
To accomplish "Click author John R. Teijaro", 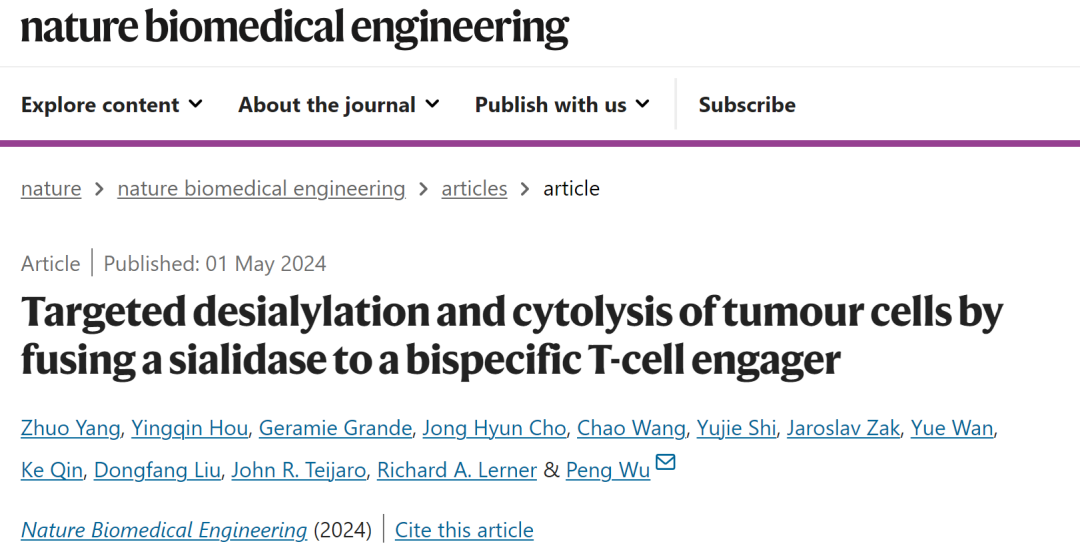I will 298,470.
